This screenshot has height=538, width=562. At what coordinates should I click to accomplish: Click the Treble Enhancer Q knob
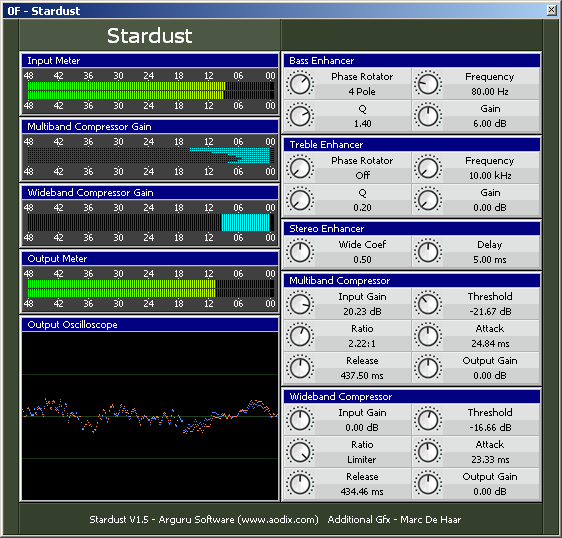coord(300,200)
